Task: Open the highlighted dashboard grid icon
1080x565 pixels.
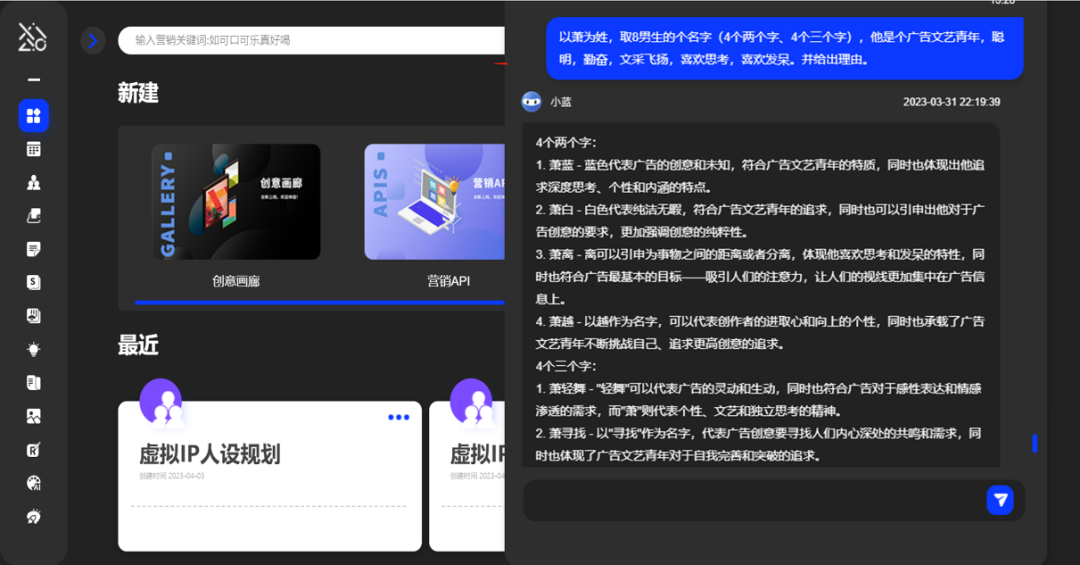Action: tap(34, 116)
